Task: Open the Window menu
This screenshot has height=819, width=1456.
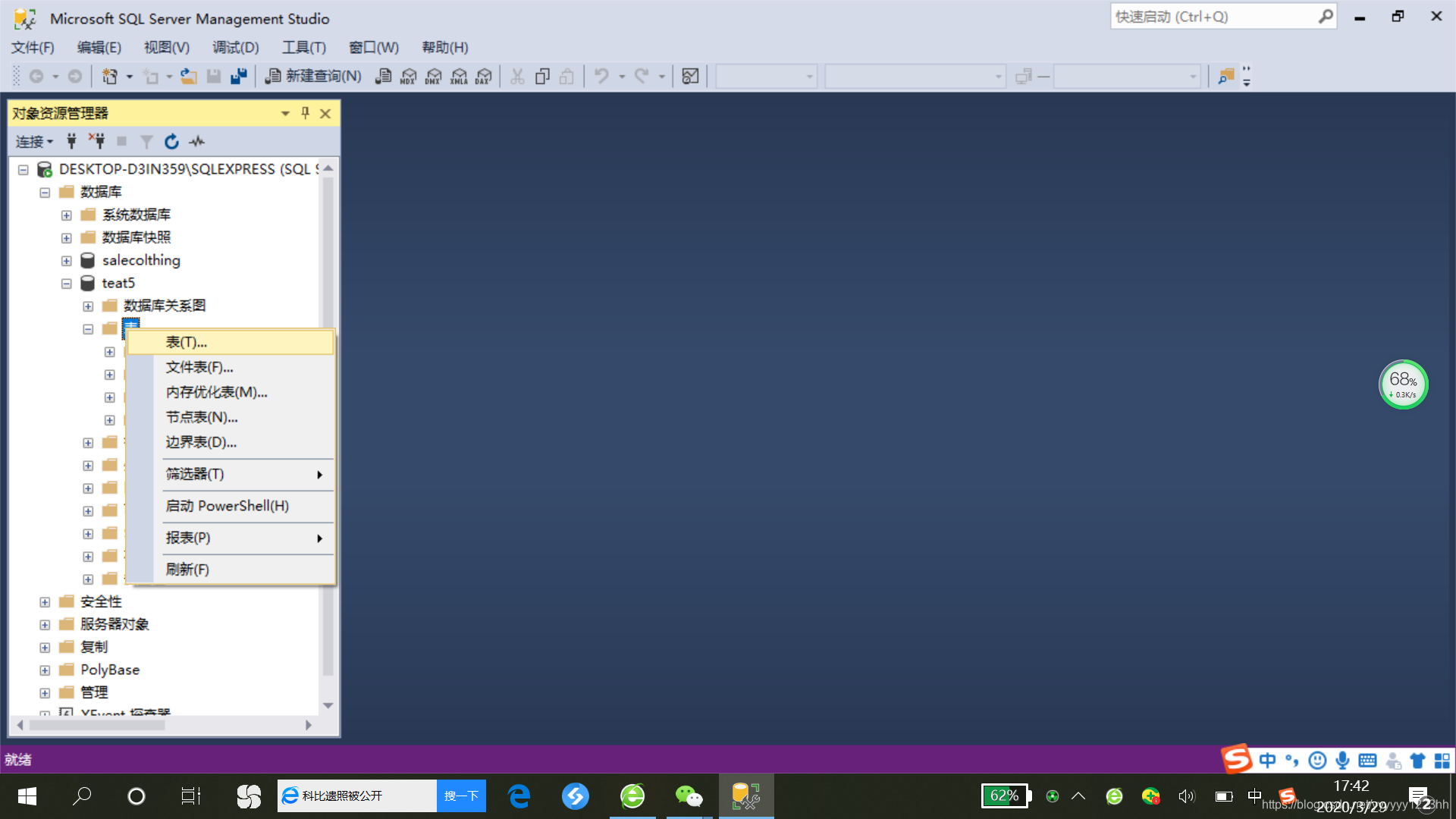Action: point(373,47)
